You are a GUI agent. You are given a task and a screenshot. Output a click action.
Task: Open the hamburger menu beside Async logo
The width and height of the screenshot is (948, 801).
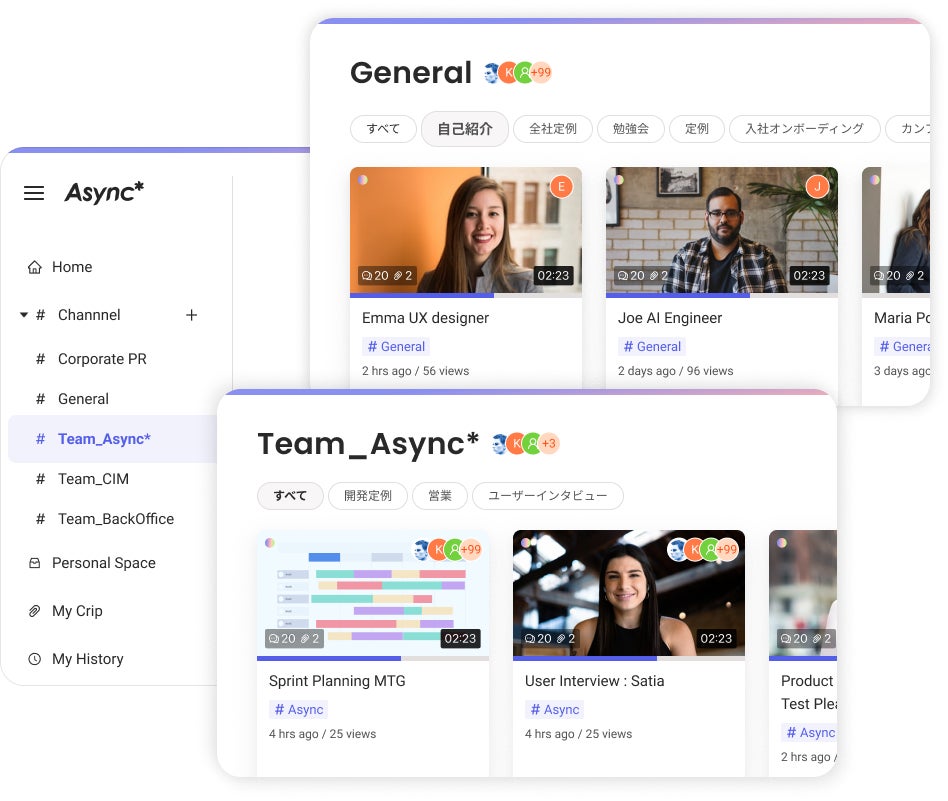[x=34, y=193]
